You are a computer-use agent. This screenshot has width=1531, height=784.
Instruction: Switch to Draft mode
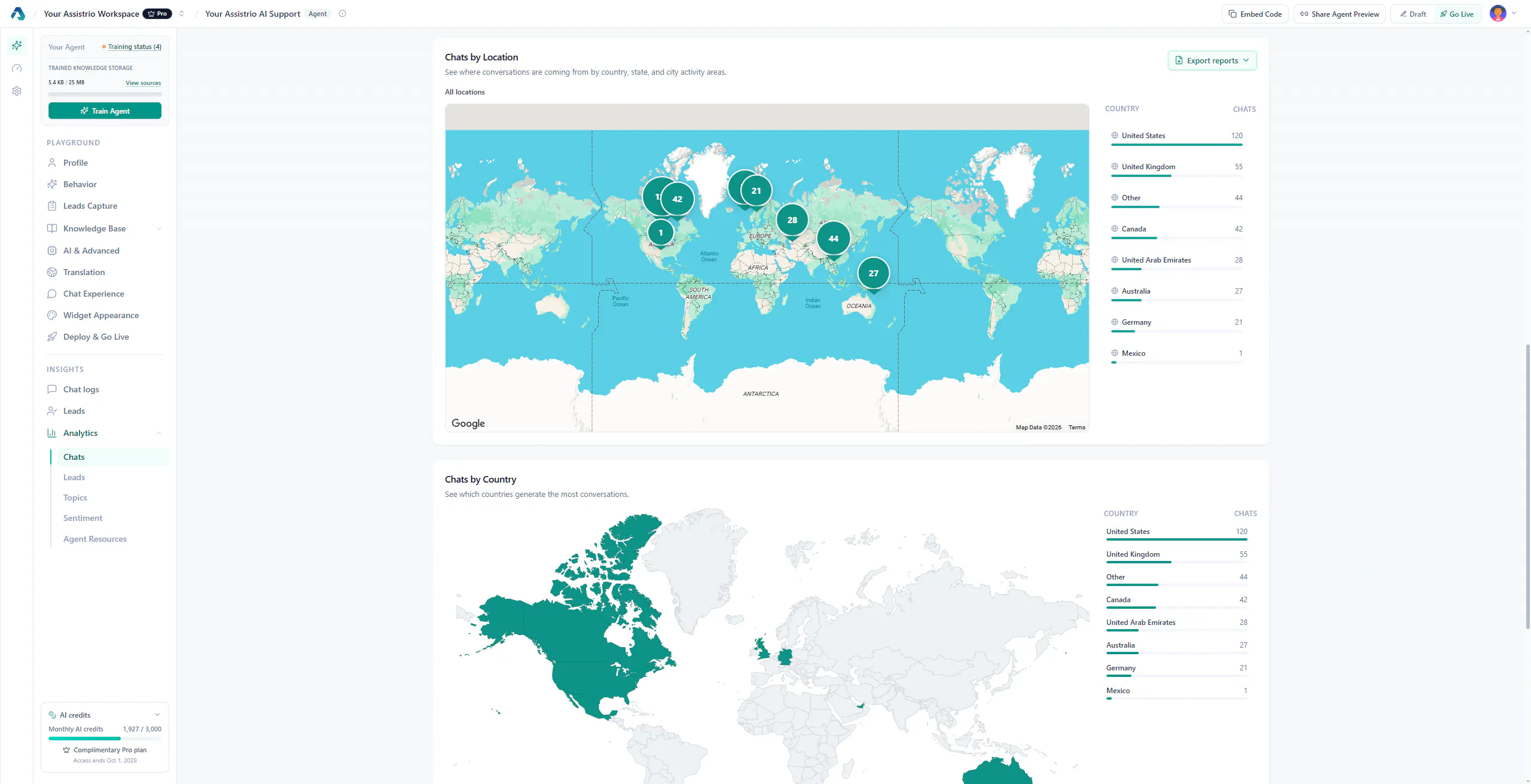tap(1413, 14)
